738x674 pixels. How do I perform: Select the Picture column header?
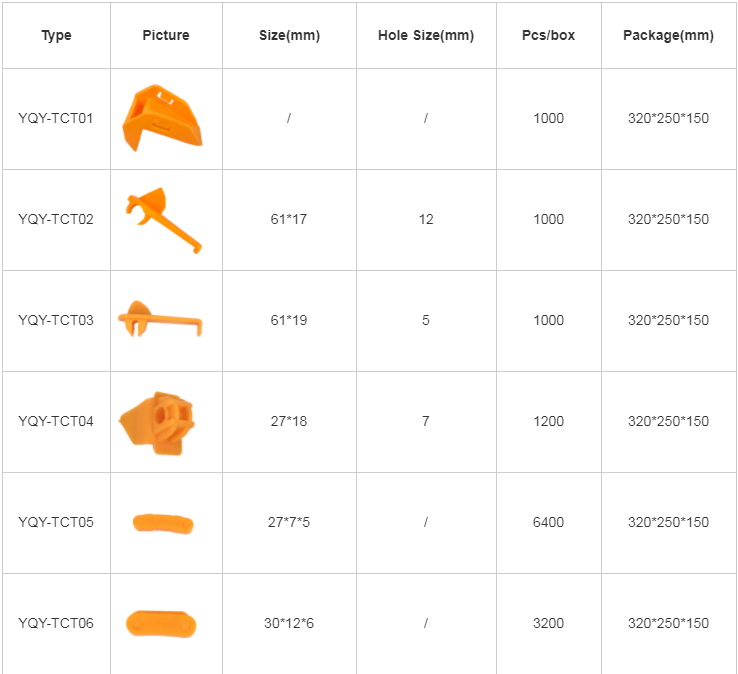pos(166,35)
